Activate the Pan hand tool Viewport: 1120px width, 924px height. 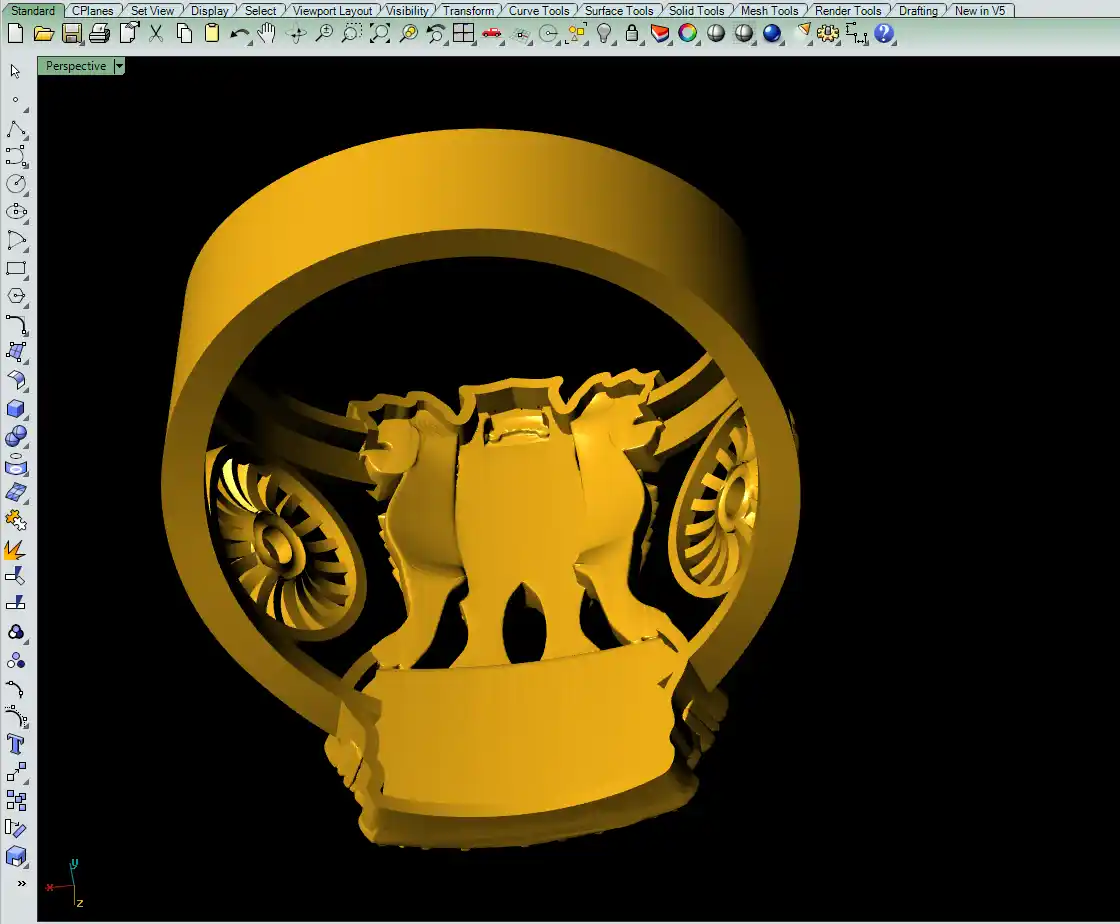pos(267,34)
